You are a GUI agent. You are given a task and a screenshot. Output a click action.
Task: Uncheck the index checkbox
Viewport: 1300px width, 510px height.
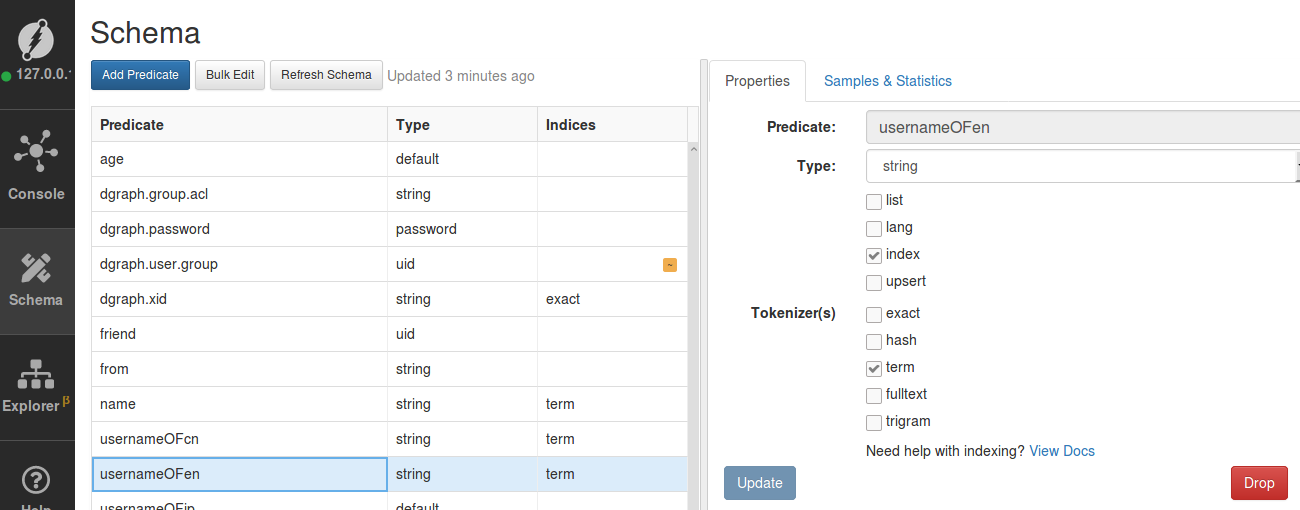click(874, 255)
